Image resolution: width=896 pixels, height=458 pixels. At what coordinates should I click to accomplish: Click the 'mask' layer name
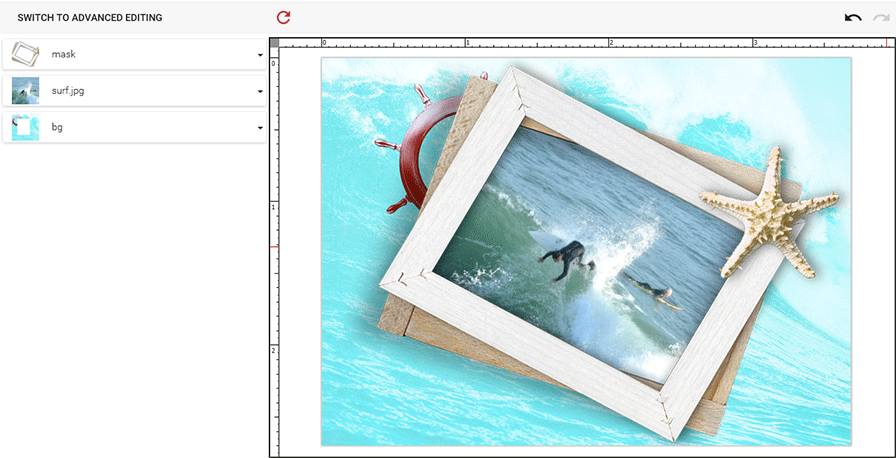(x=63, y=54)
